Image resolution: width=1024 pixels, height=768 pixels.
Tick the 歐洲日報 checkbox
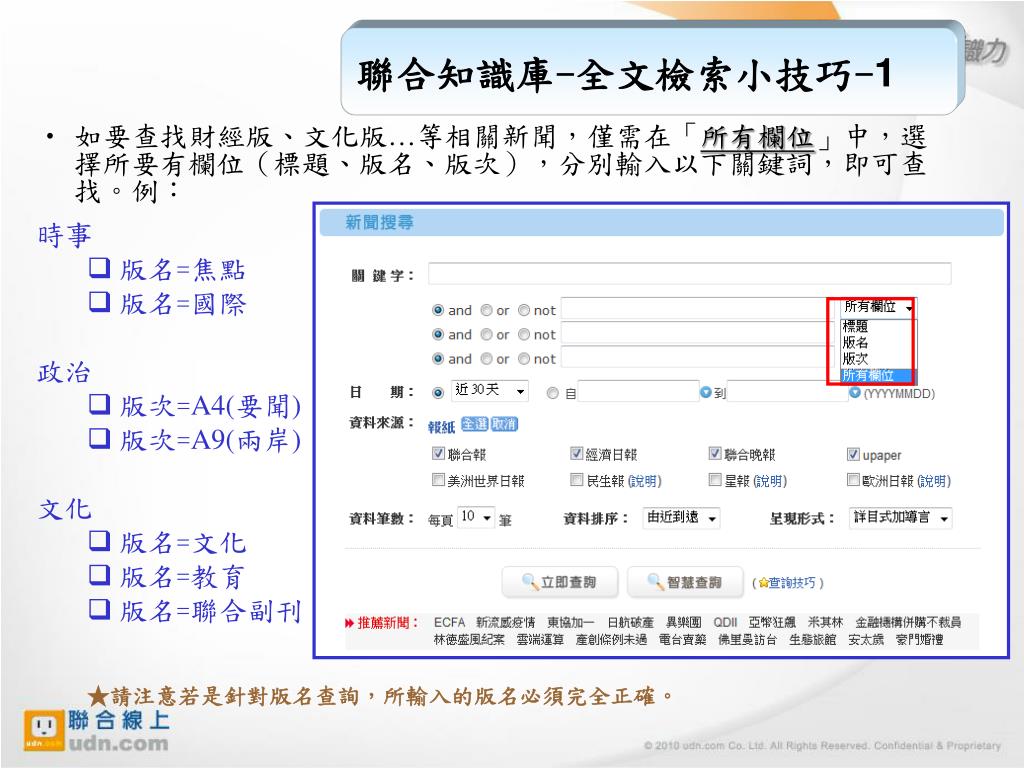853,480
